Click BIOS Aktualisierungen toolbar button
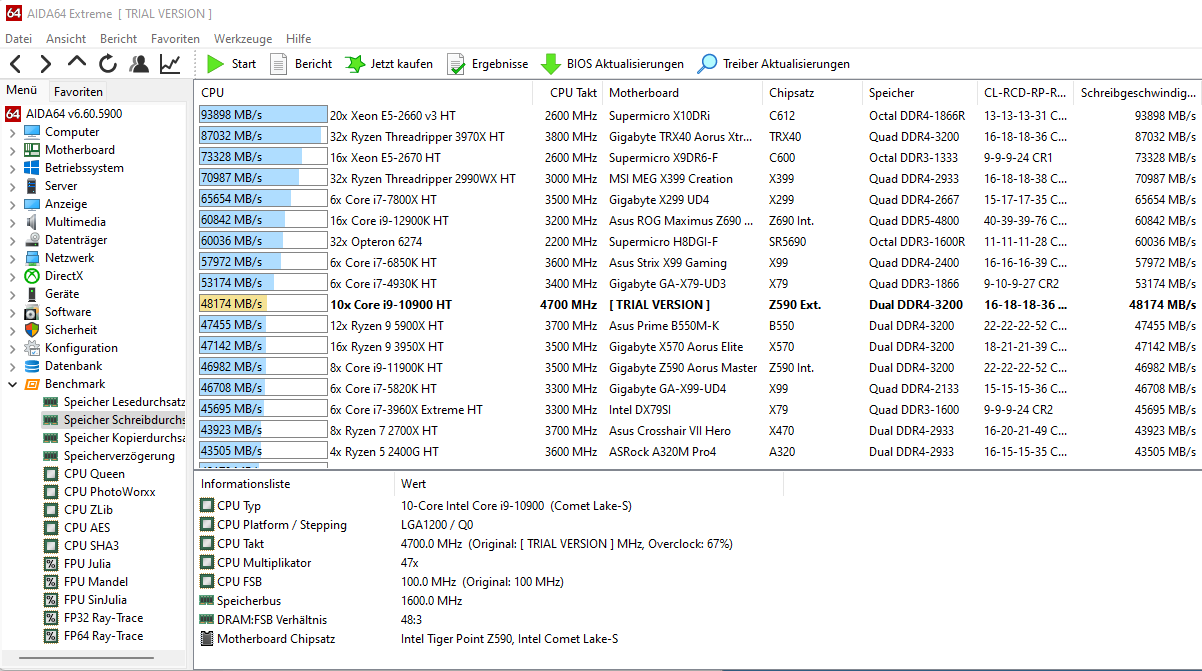Image resolution: width=1202 pixels, height=671 pixels. tap(612, 64)
